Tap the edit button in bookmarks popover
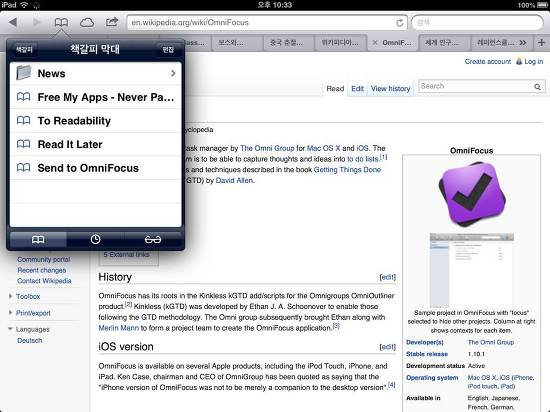The width and height of the screenshot is (550, 412). [168, 49]
